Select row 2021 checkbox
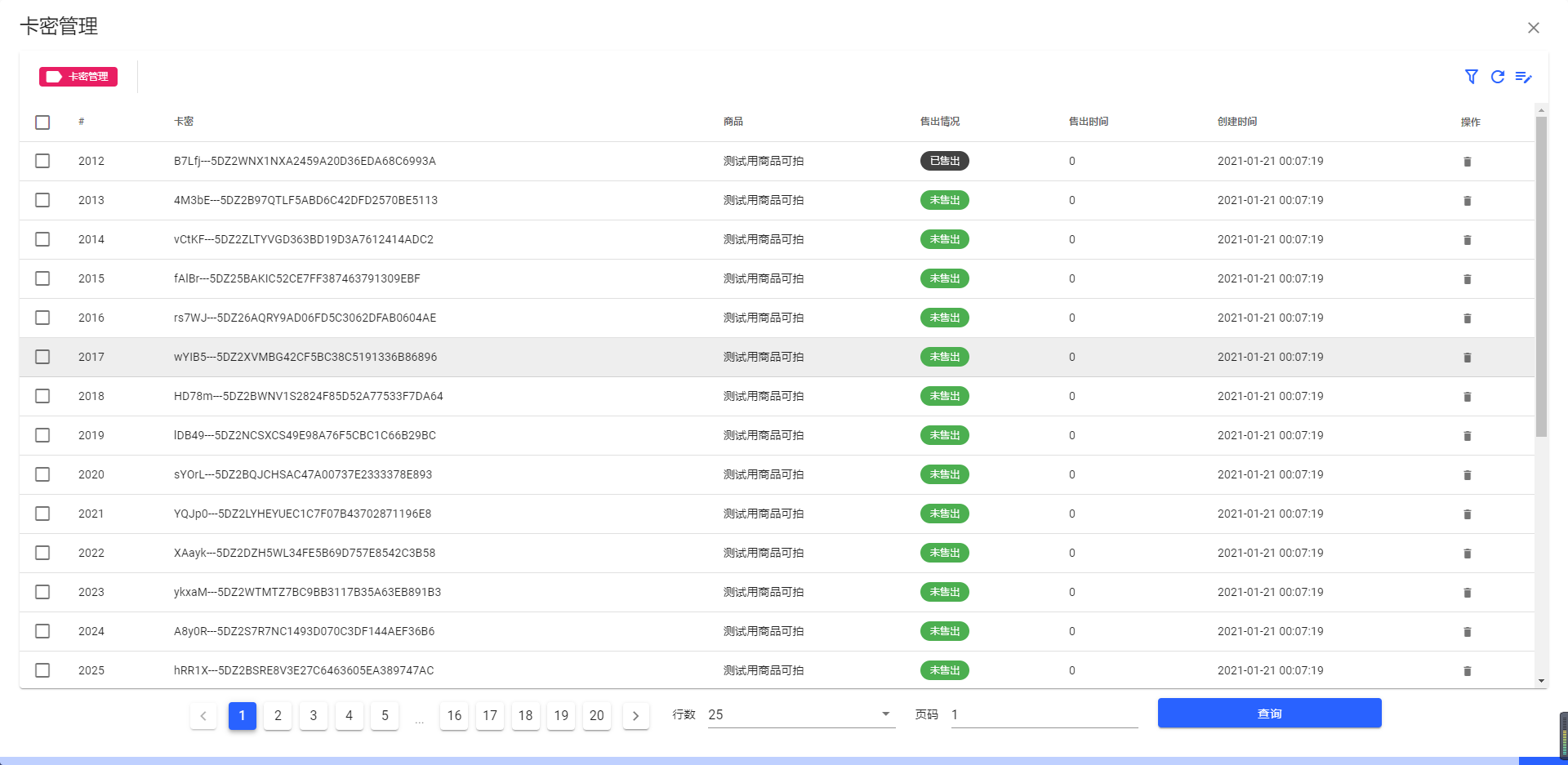This screenshot has width=1568, height=765. tap(42, 514)
